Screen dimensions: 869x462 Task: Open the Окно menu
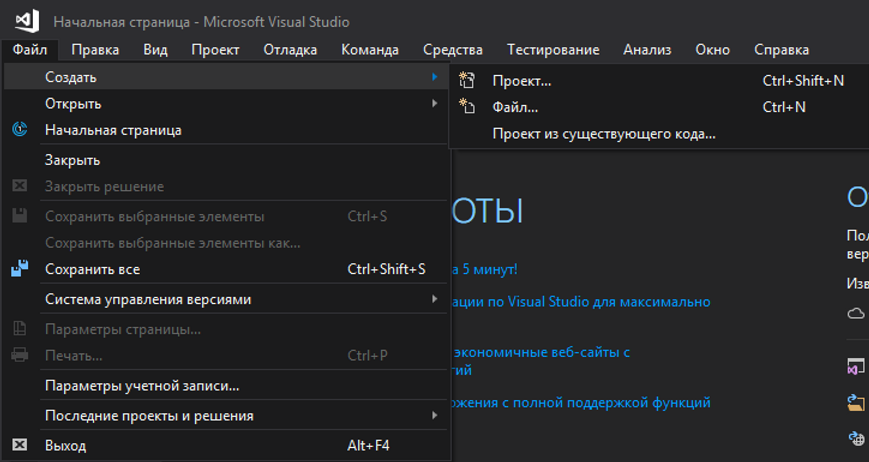tap(713, 49)
